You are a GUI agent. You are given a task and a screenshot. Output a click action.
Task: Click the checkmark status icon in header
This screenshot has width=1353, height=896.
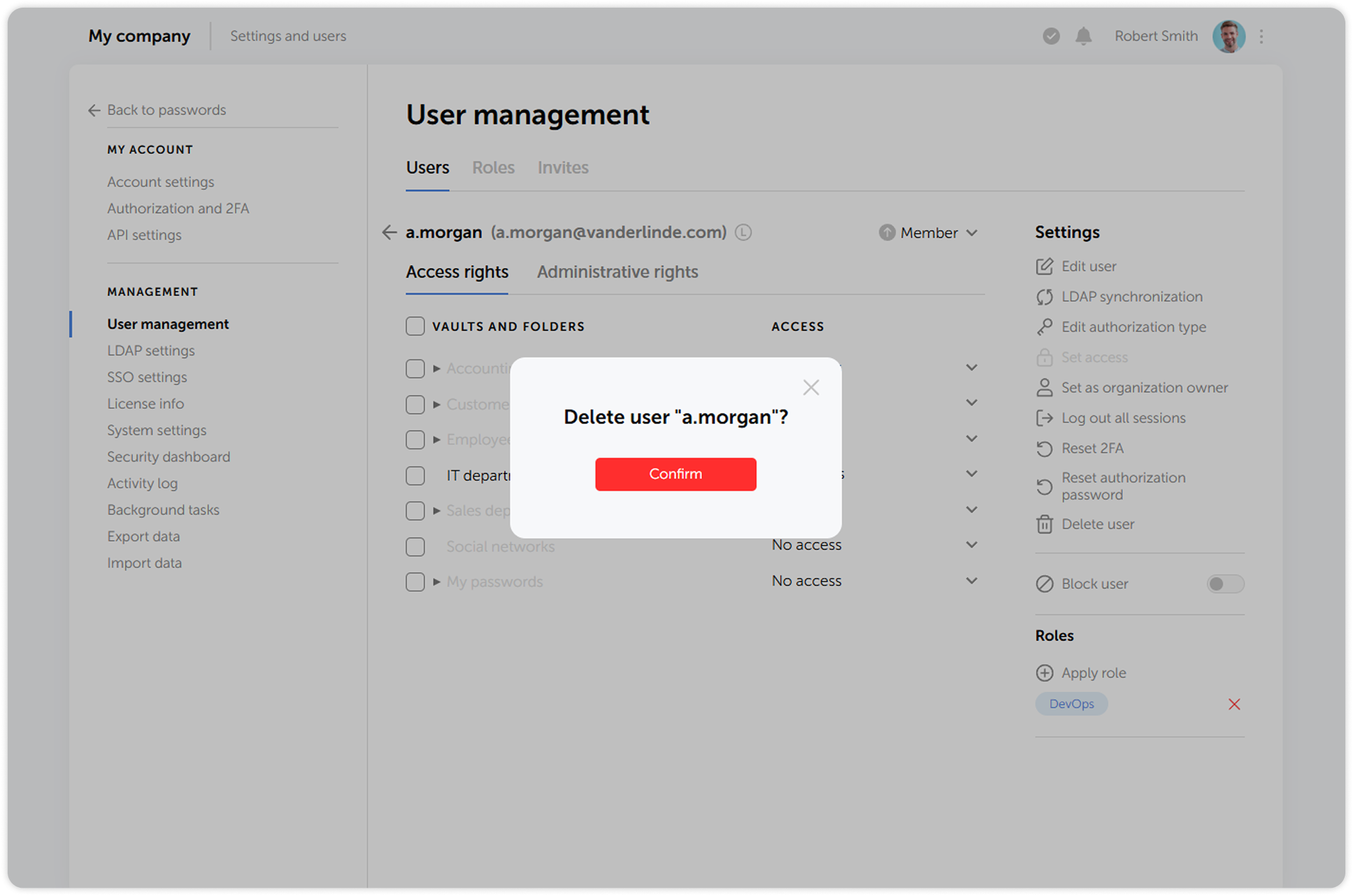[x=1051, y=36]
